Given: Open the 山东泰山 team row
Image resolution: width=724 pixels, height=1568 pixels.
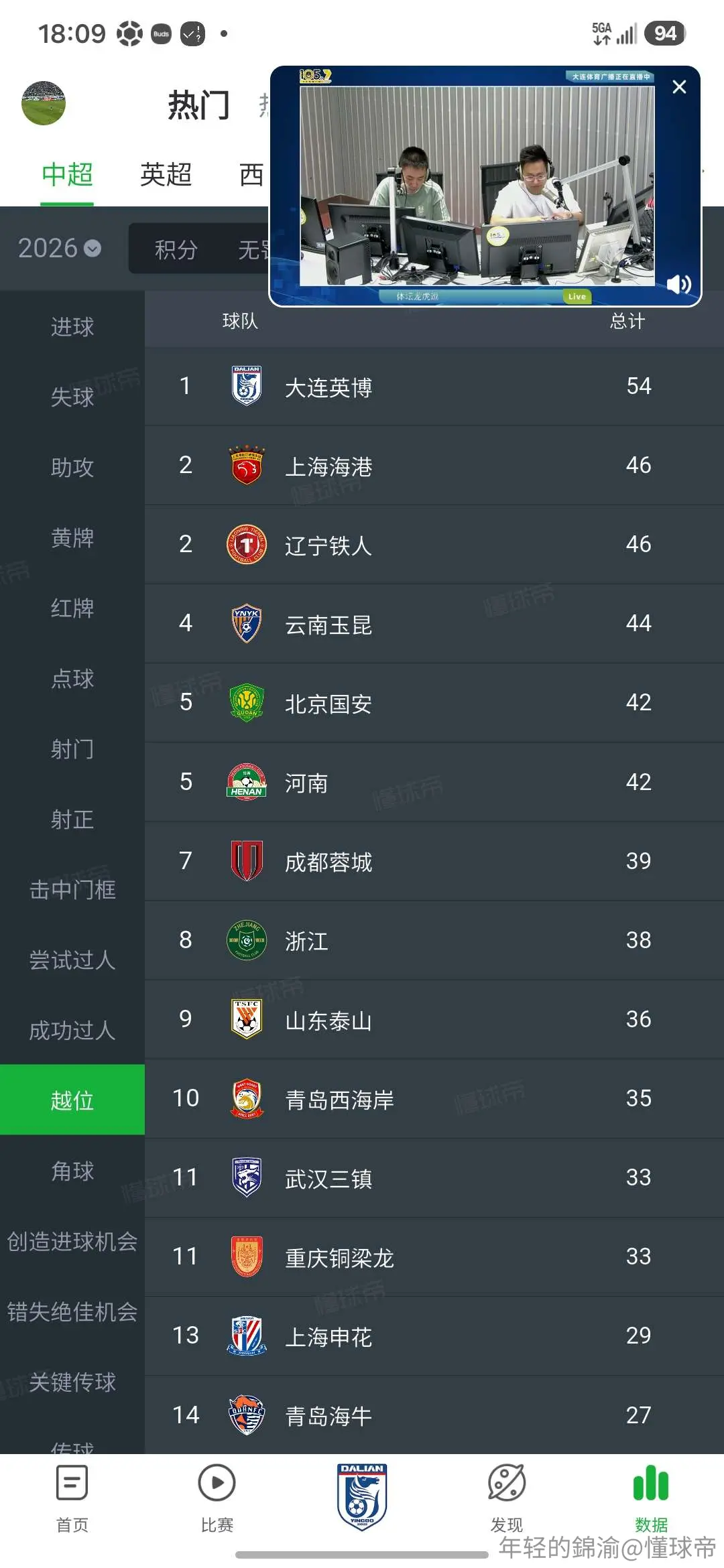Looking at the screenshot, I should tap(434, 1019).
